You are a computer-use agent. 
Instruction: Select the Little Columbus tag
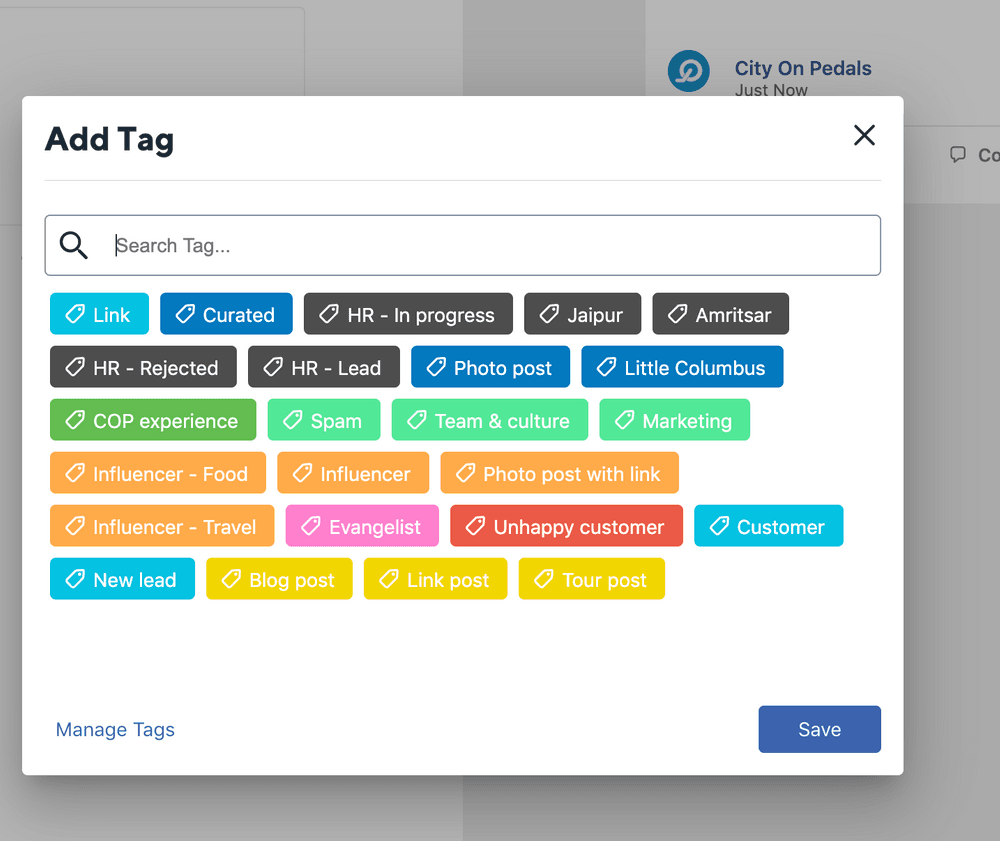coord(682,367)
